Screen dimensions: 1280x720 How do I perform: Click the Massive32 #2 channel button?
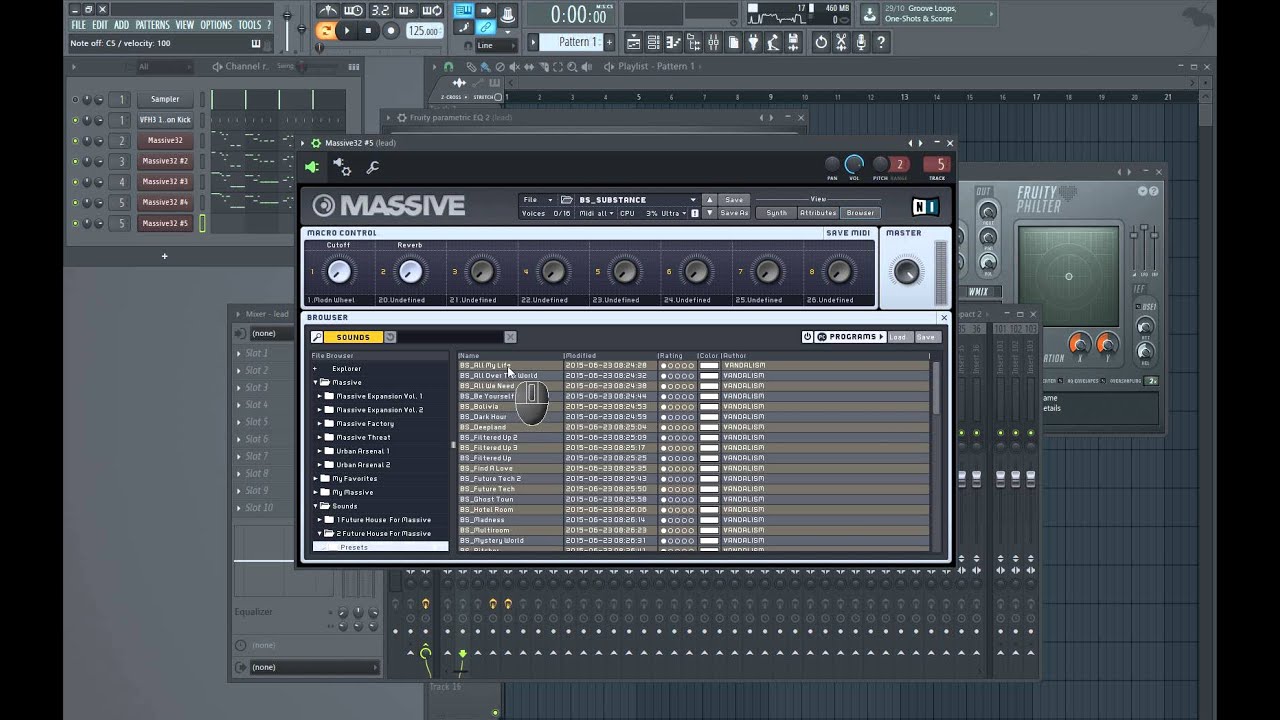point(165,161)
